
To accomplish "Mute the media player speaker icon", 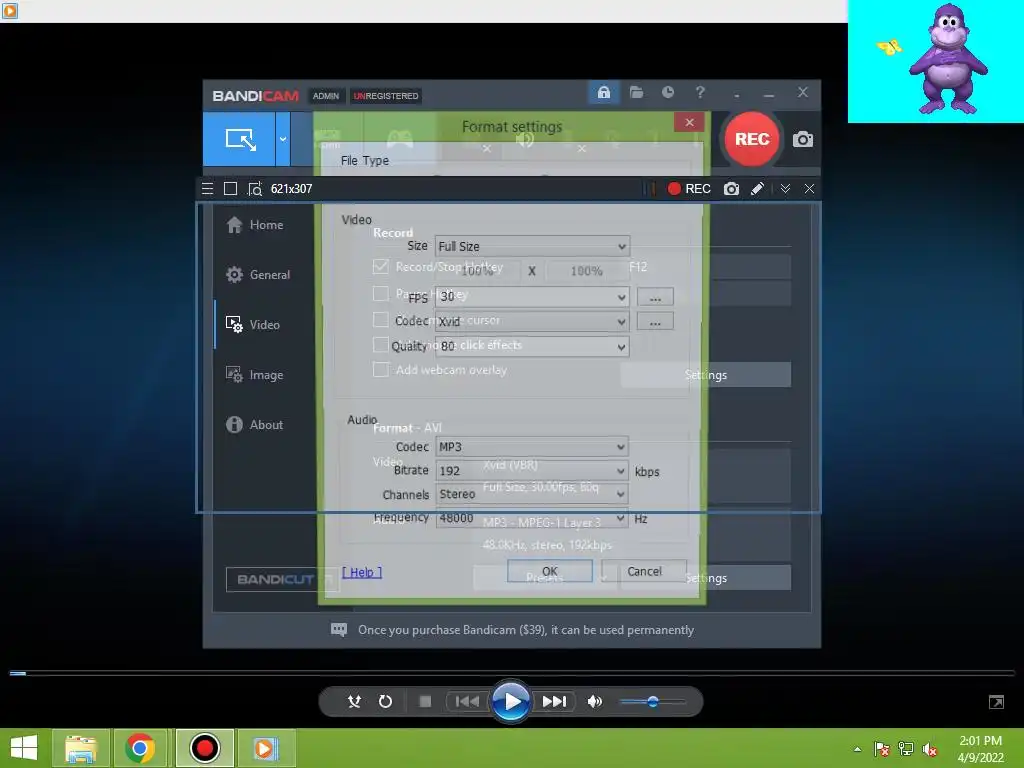I will tap(594, 701).
